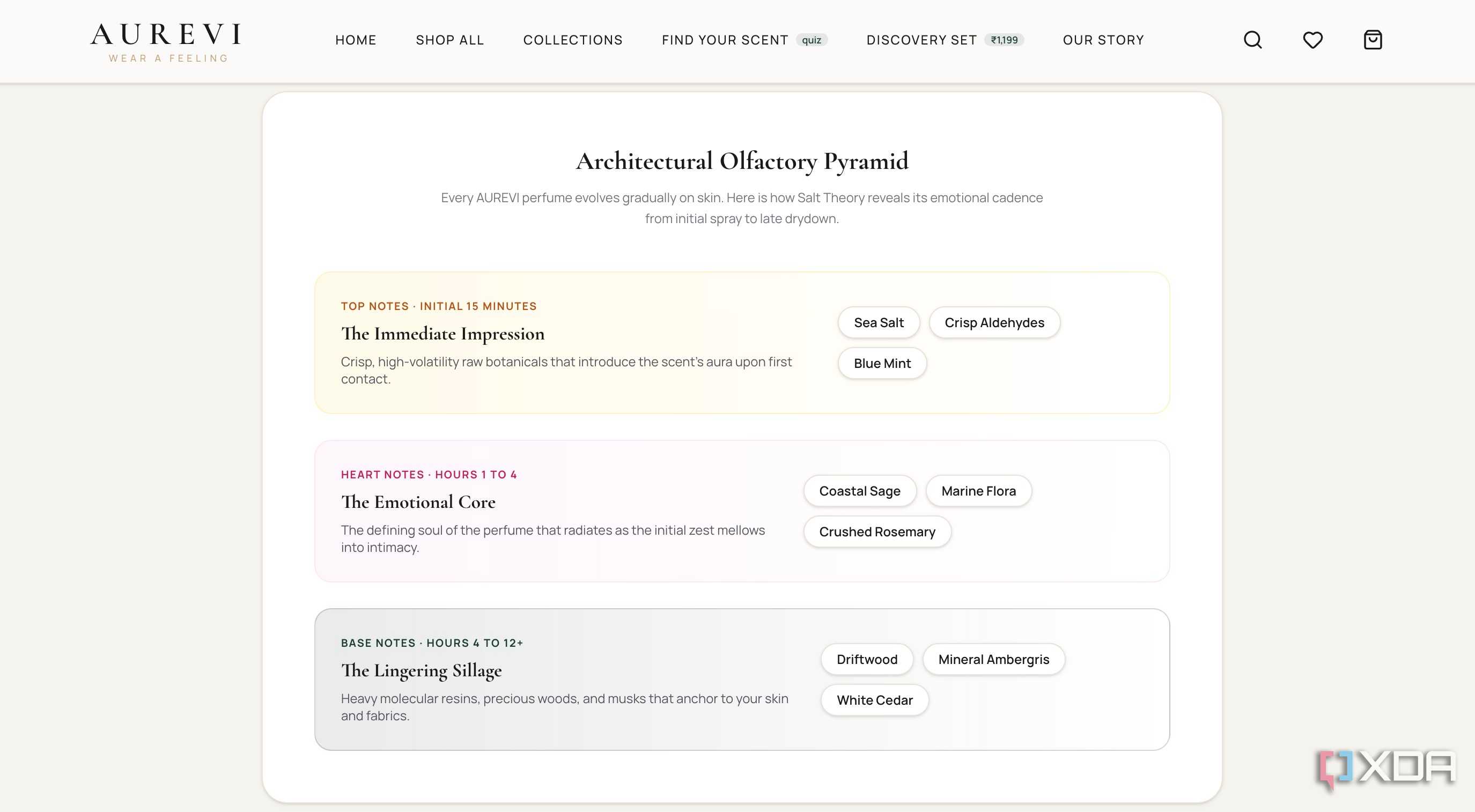
Task: Select the Blue Mint note chip
Action: (x=882, y=363)
